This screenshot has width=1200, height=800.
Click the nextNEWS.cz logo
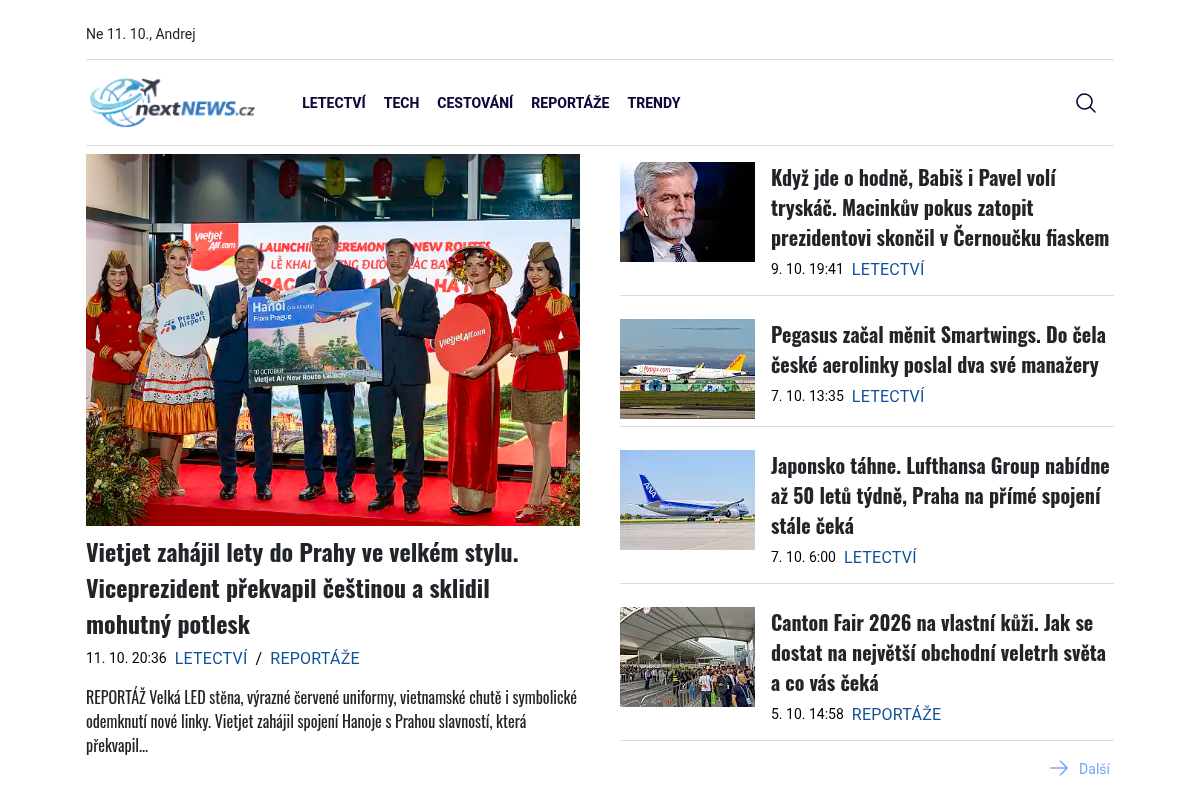click(x=172, y=103)
